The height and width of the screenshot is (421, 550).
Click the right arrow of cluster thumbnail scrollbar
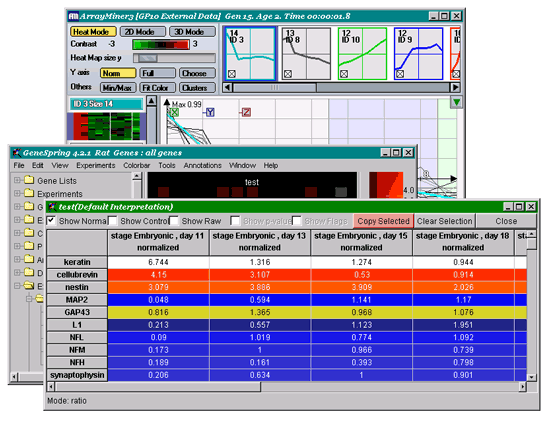point(455,87)
